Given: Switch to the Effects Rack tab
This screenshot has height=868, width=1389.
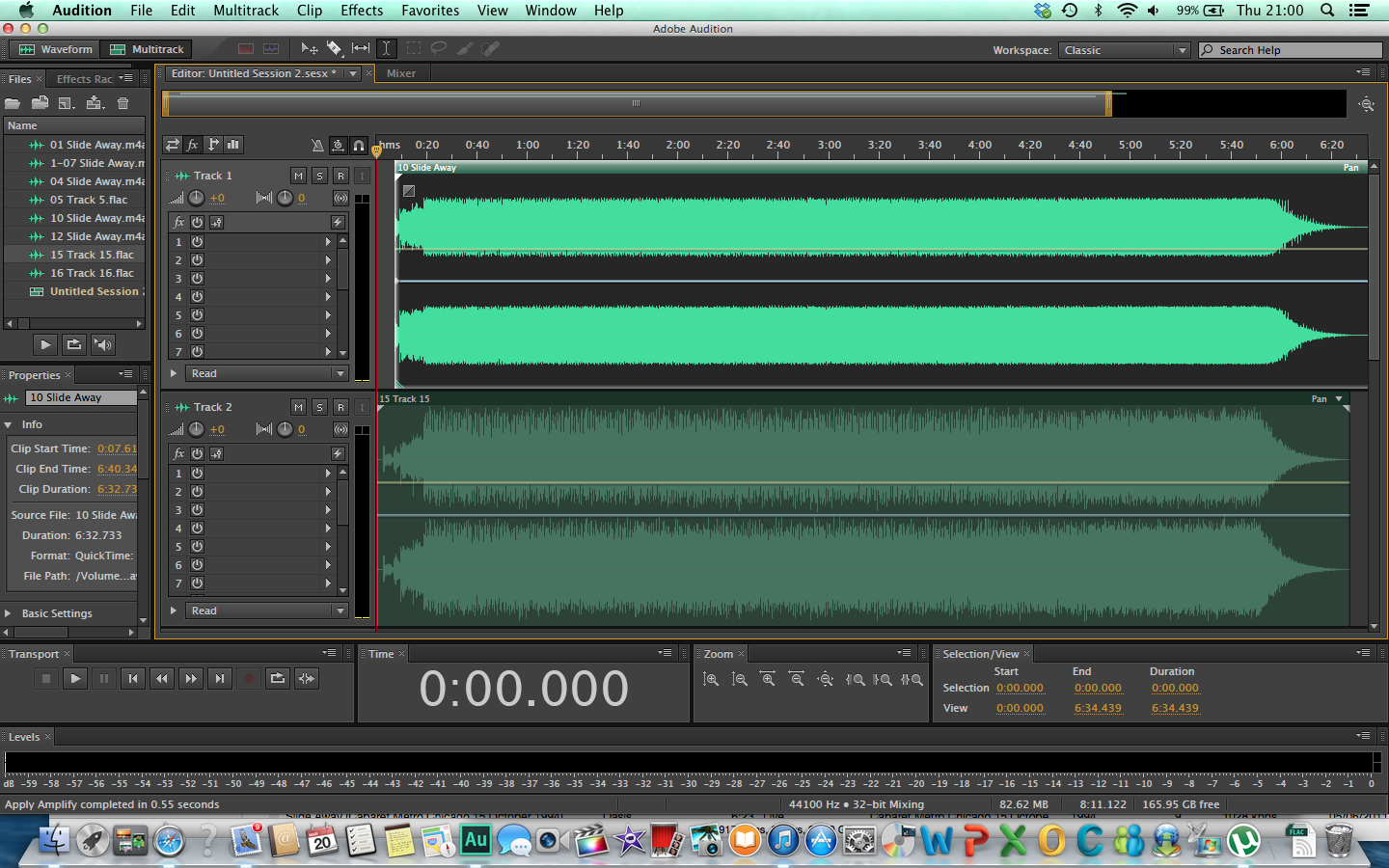Looking at the screenshot, I should [x=85, y=79].
